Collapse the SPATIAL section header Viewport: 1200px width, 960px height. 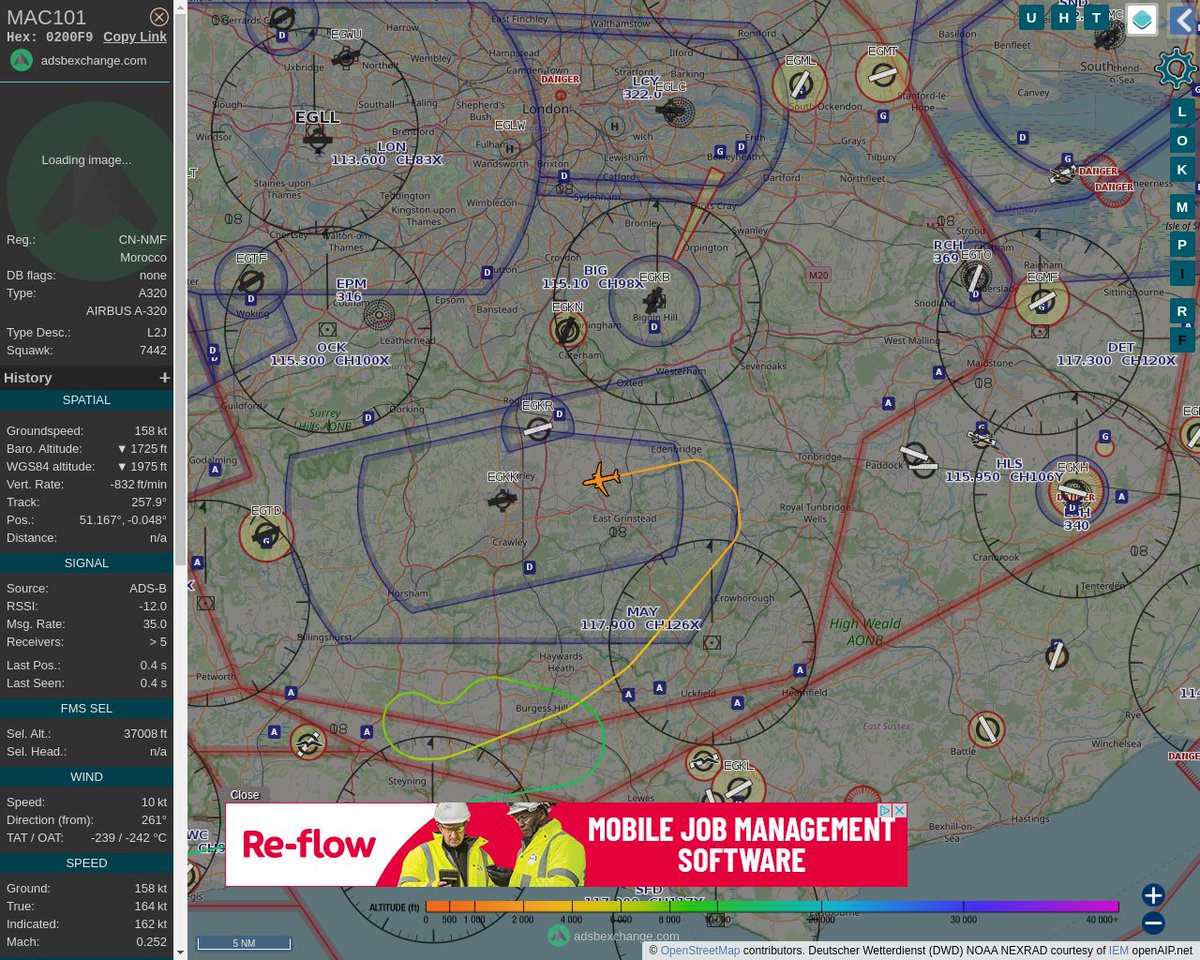(x=86, y=399)
